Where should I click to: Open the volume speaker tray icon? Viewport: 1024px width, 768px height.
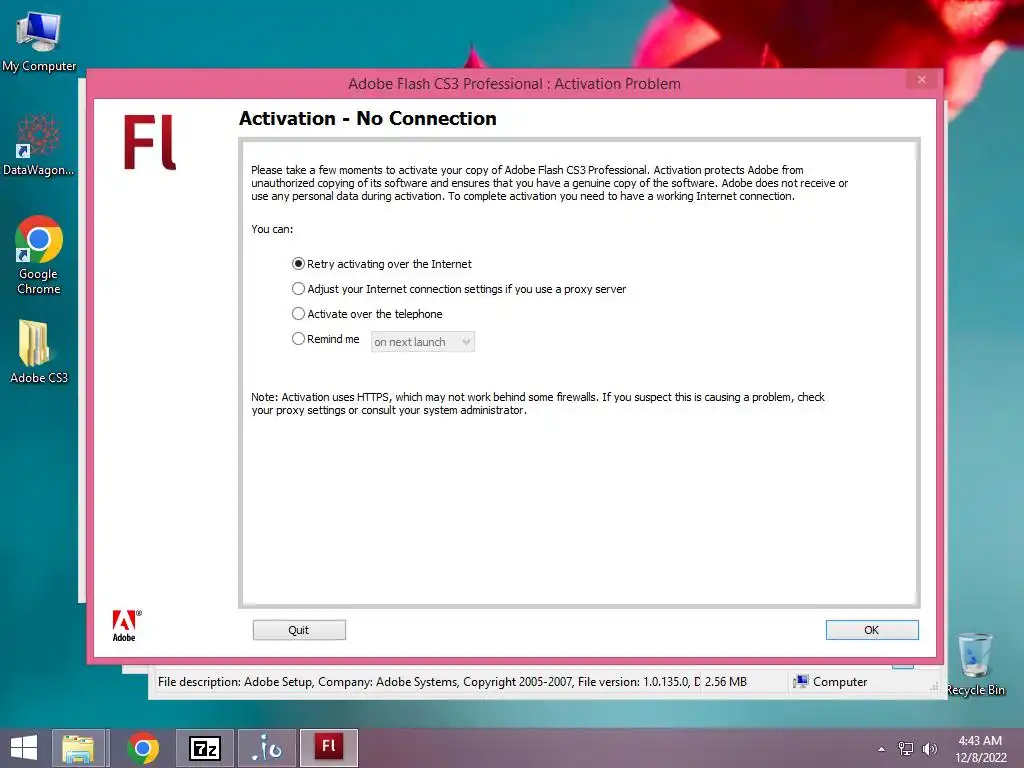tap(929, 749)
